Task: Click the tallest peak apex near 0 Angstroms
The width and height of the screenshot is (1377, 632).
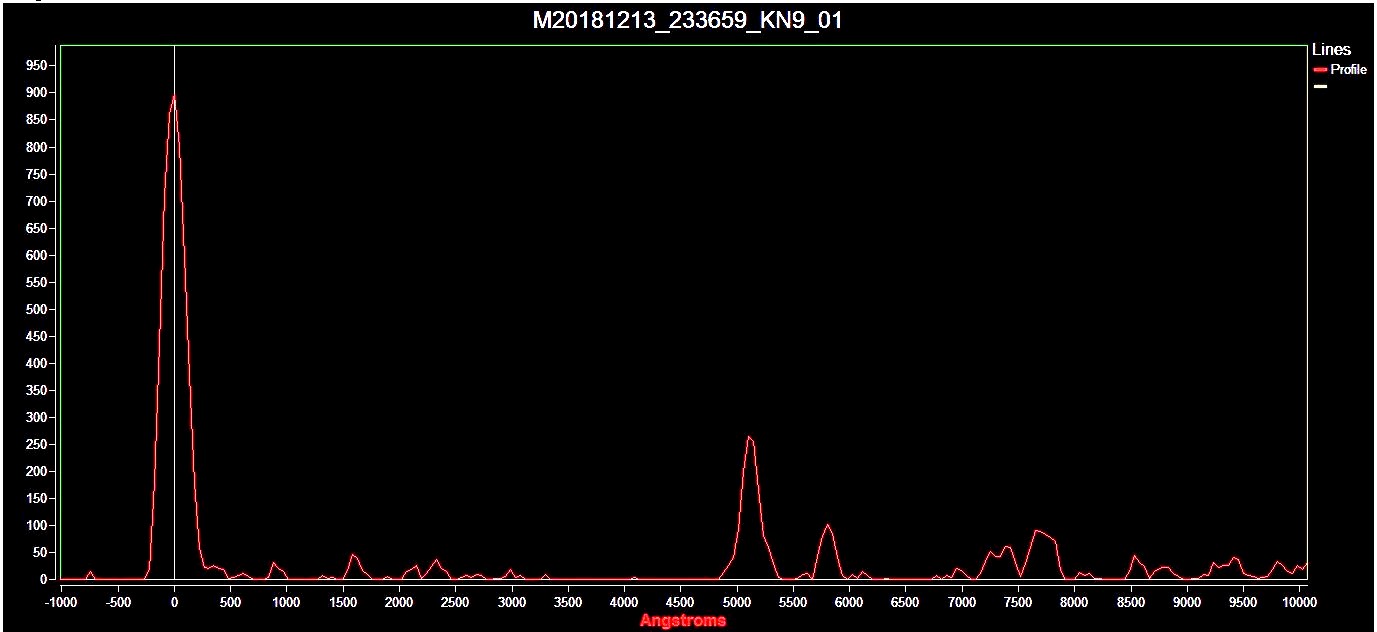Action: (174, 97)
